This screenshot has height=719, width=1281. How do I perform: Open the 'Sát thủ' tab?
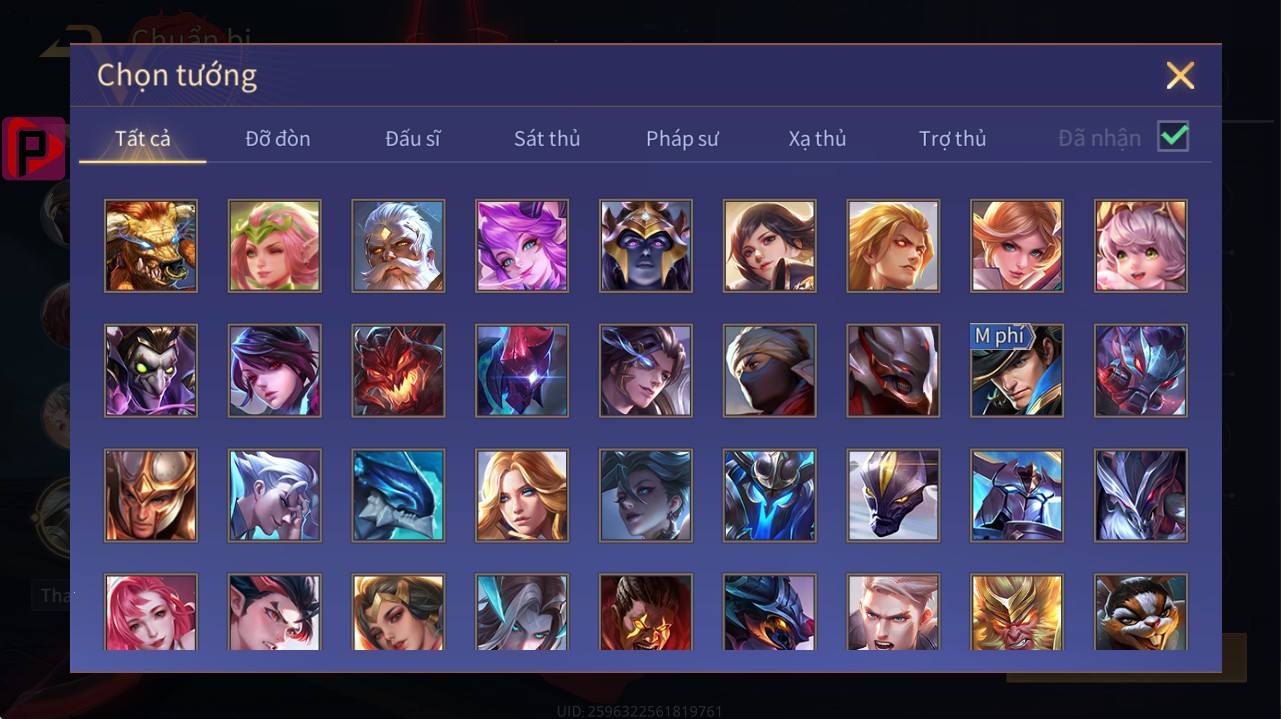[547, 138]
